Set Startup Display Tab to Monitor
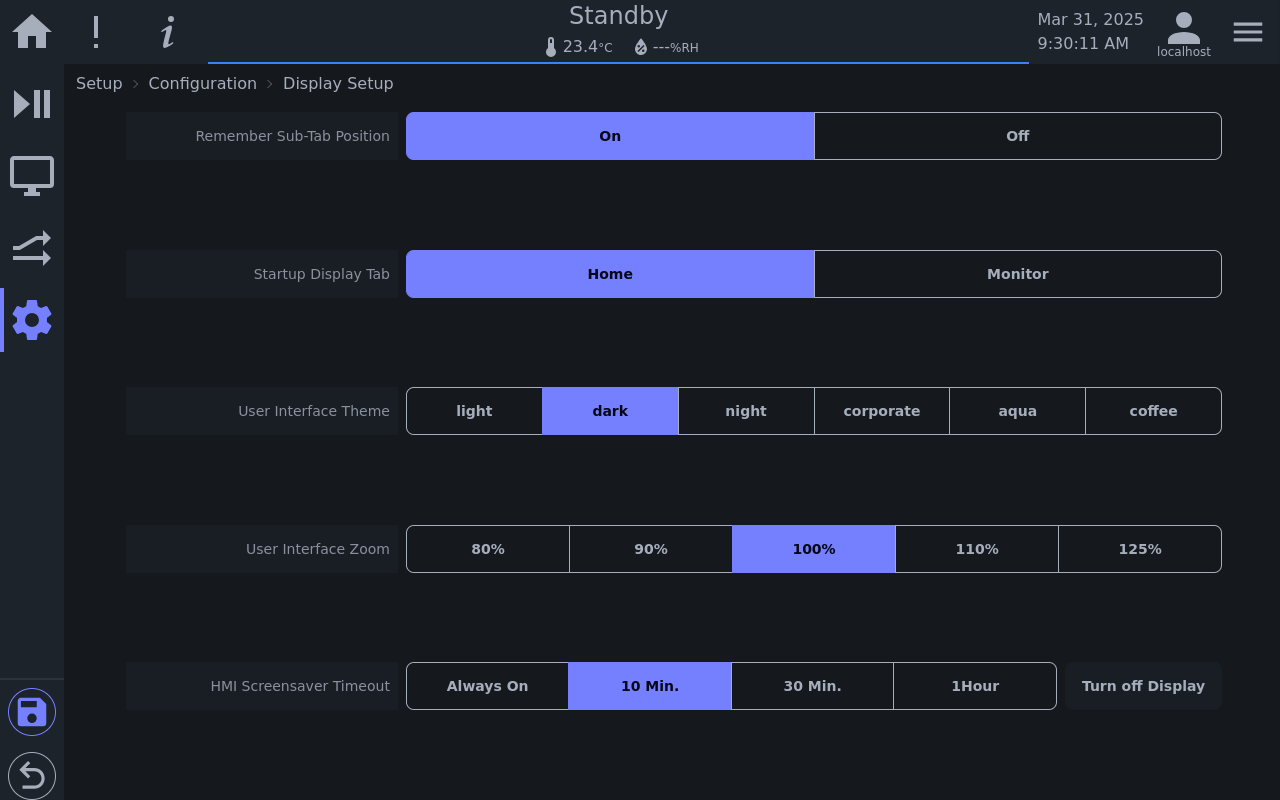The image size is (1280, 800). point(1018,274)
